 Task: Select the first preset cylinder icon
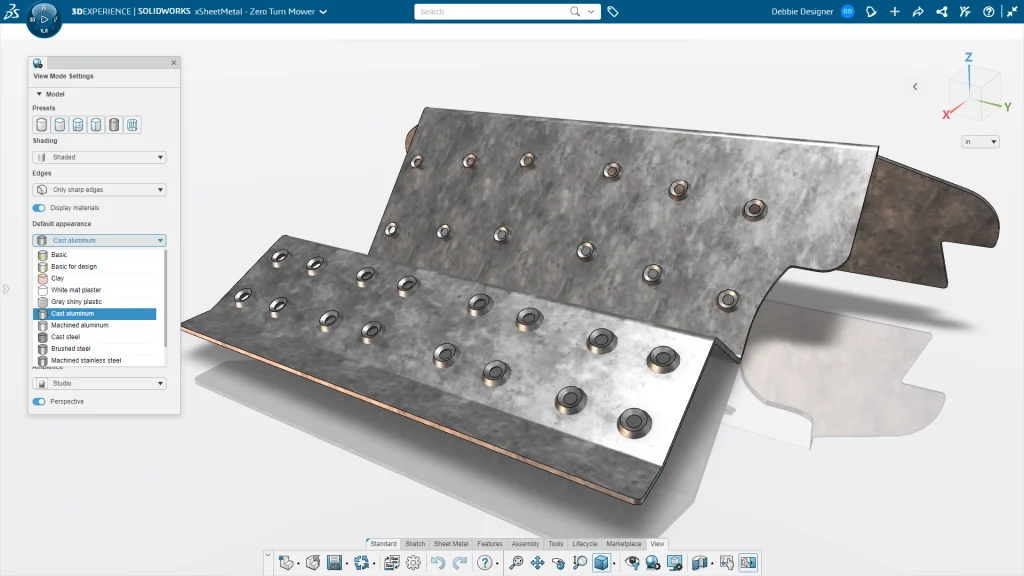pyautogui.click(x=41, y=125)
